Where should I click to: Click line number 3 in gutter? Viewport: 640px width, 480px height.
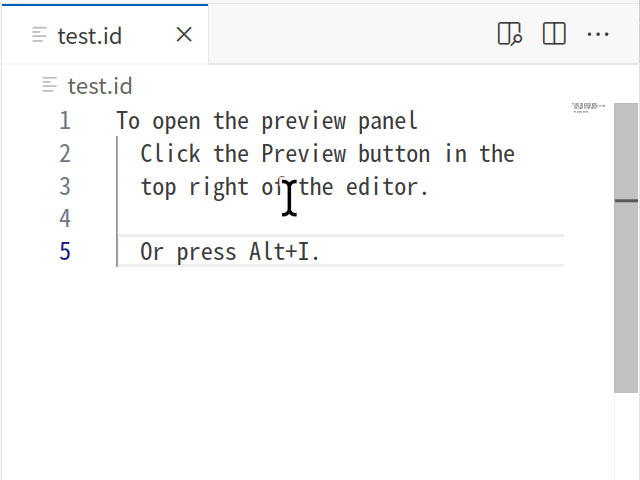pyautogui.click(x=65, y=187)
